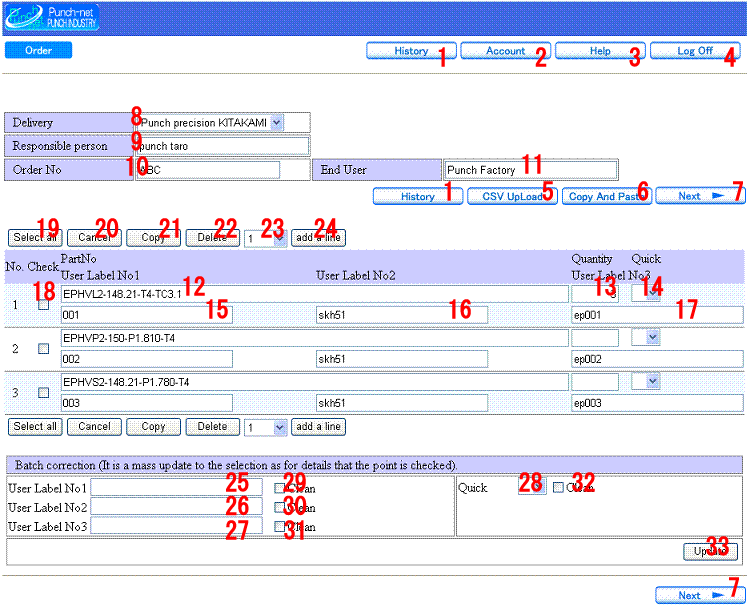
Task: Click the 001 user label field
Action: pos(146,315)
